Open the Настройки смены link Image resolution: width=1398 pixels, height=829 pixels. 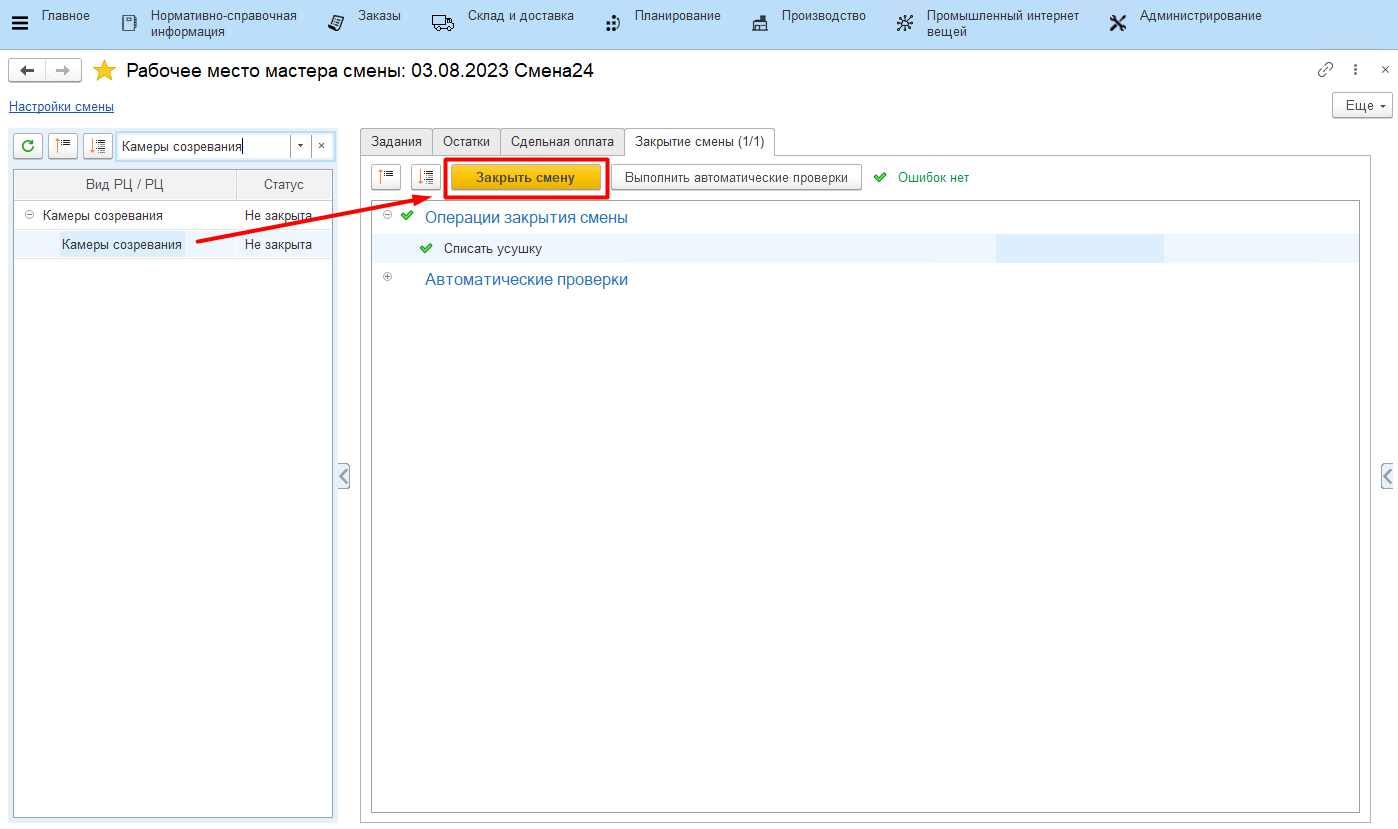61,106
